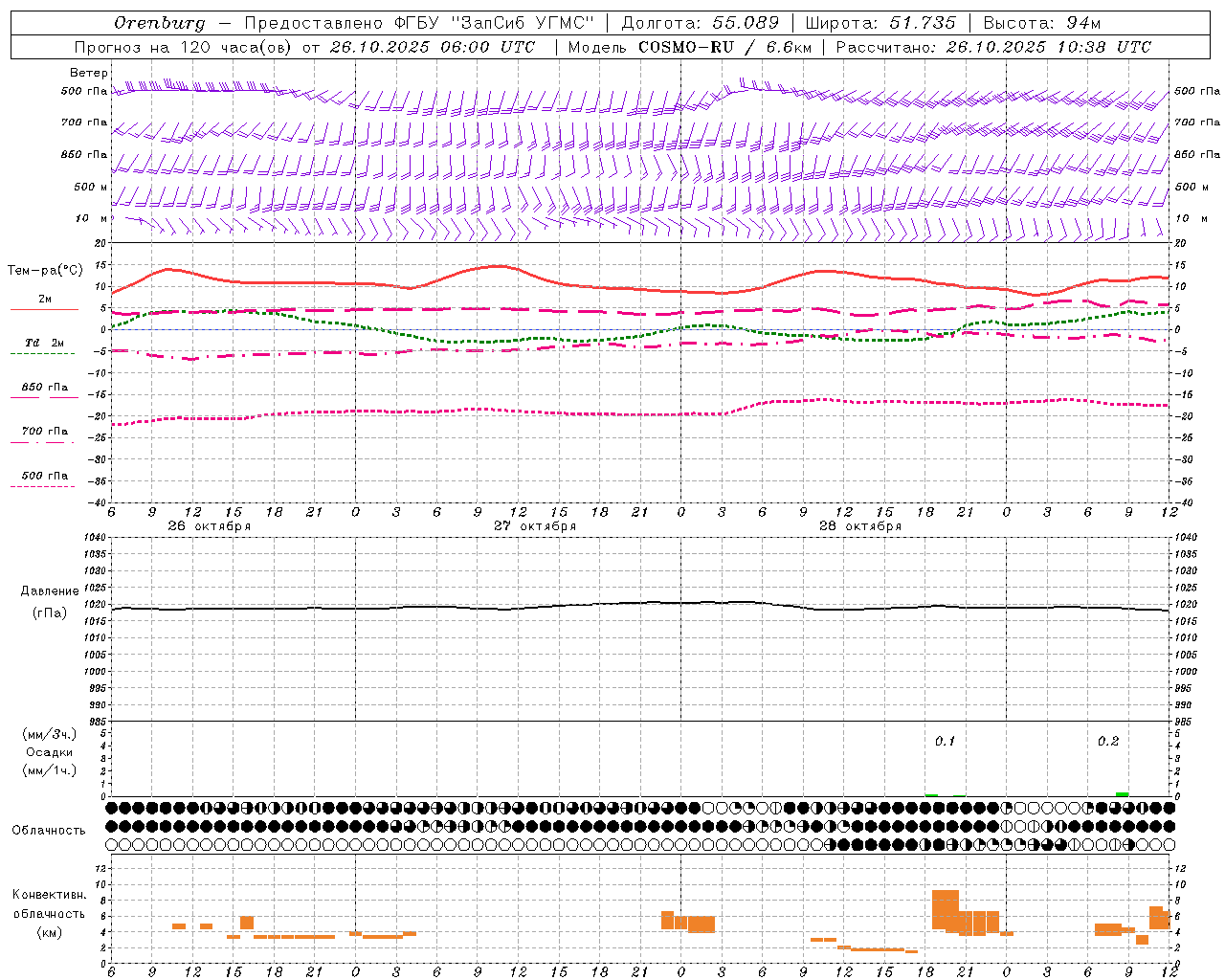The width and height of the screenshot is (1225, 980).
Task: Click the 0.2 precipitation amount value
Action: point(1108,742)
